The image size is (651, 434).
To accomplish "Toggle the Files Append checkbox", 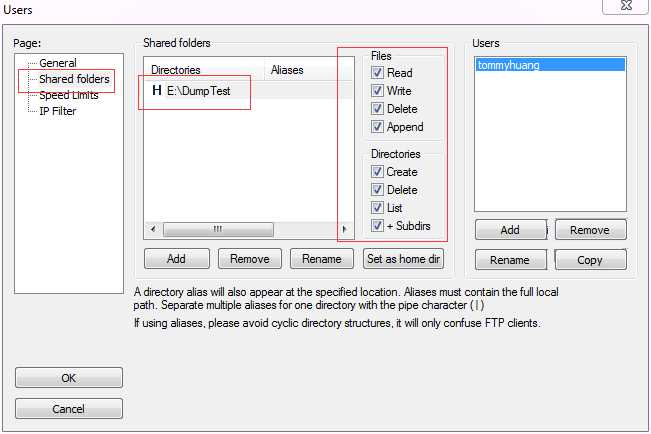I will (377, 127).
